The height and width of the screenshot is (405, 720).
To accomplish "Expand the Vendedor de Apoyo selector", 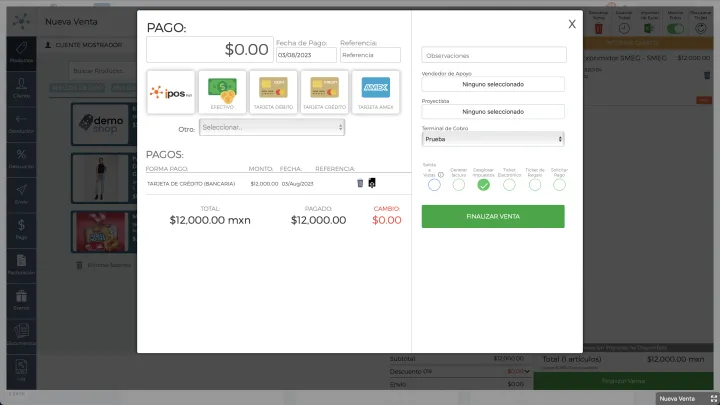I will pos(493,84).
